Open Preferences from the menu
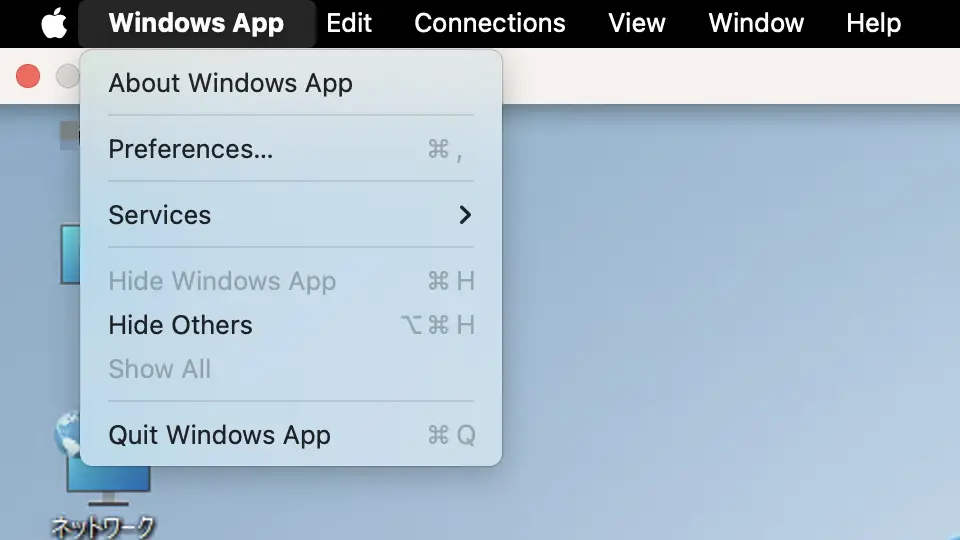The image size is (960, 540). click(x=190, y=149)
